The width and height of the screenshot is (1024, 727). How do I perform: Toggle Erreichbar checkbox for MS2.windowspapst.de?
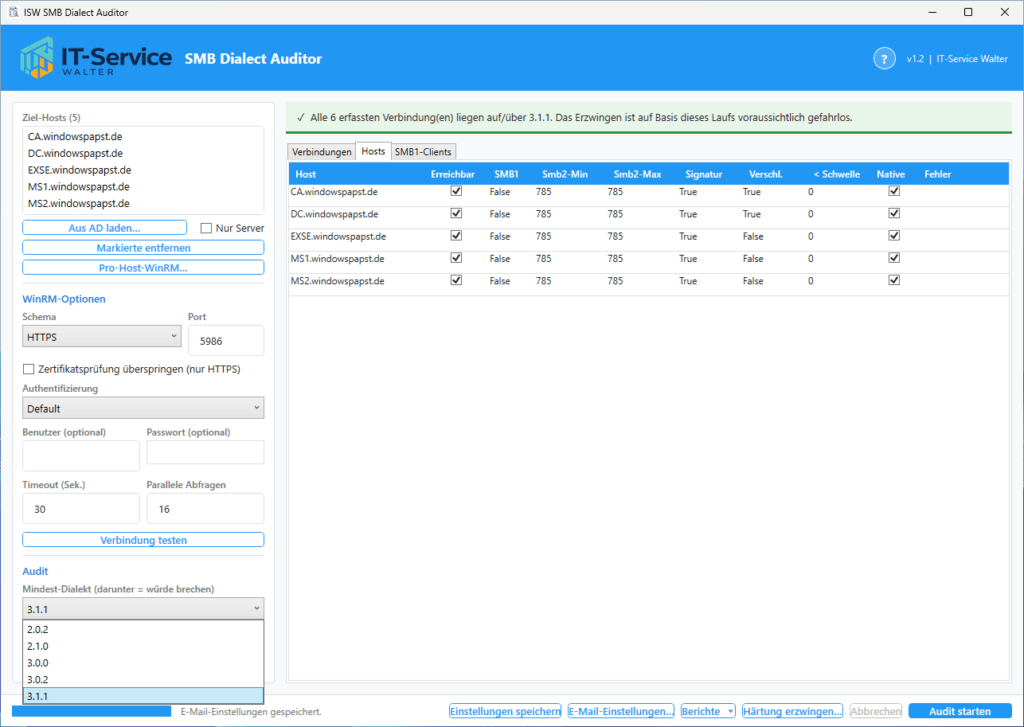456,280
